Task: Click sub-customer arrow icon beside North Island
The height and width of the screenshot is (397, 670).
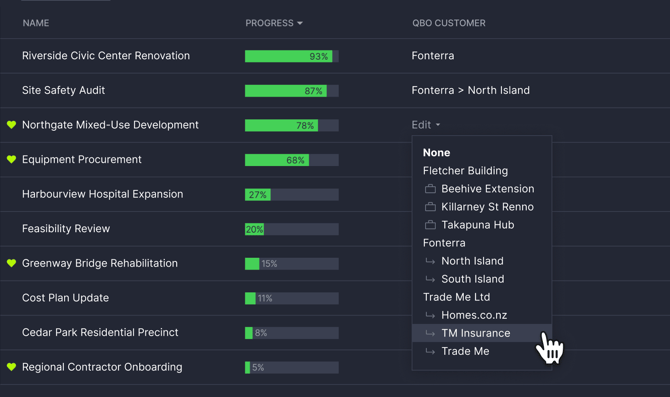Action: (x=430, y=261)
